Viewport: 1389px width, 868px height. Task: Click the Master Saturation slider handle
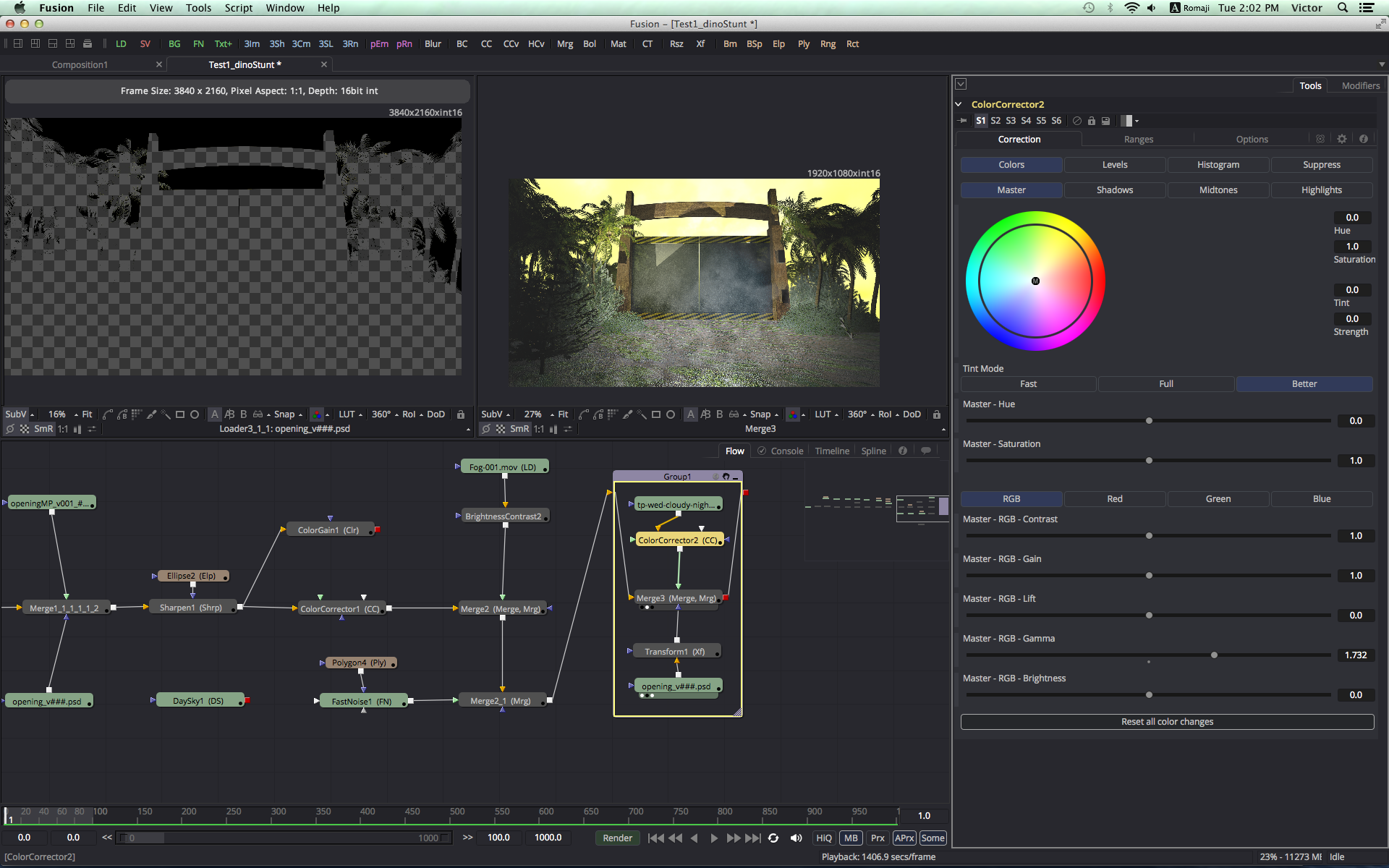[x=1149, y=461]
